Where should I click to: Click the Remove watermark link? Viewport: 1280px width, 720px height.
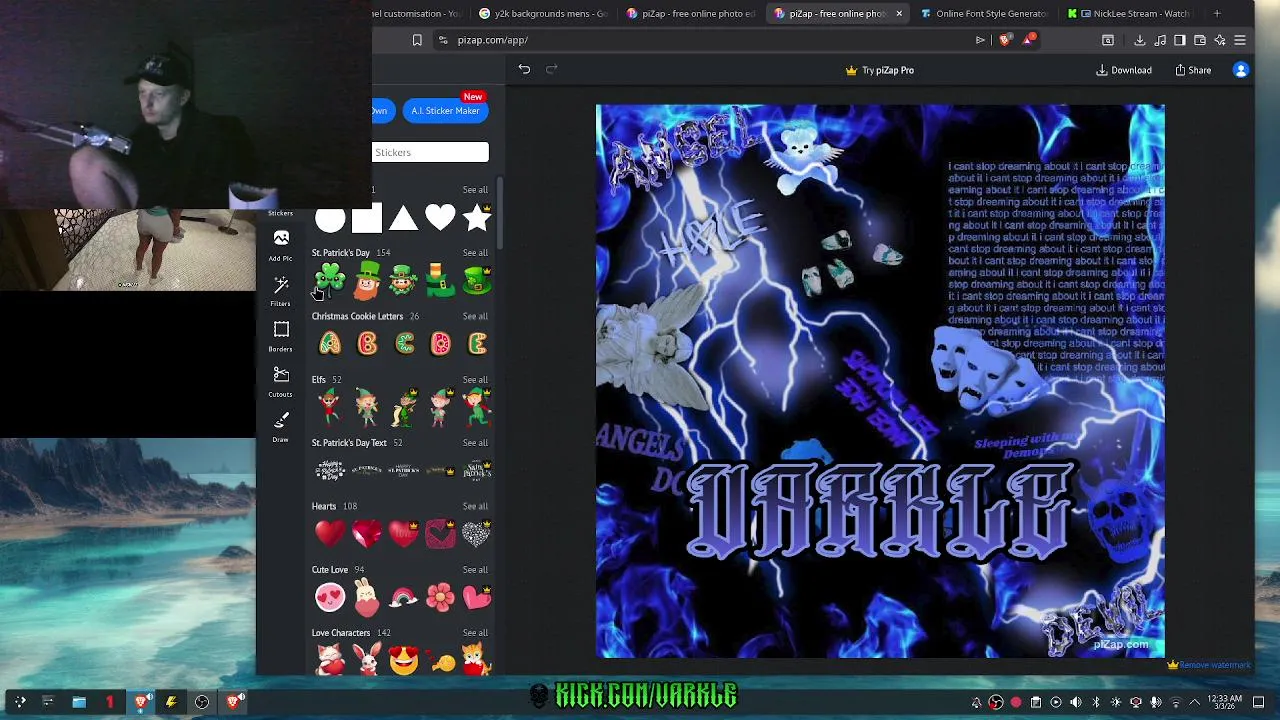pyautogui.click(x=1209, y=665)
